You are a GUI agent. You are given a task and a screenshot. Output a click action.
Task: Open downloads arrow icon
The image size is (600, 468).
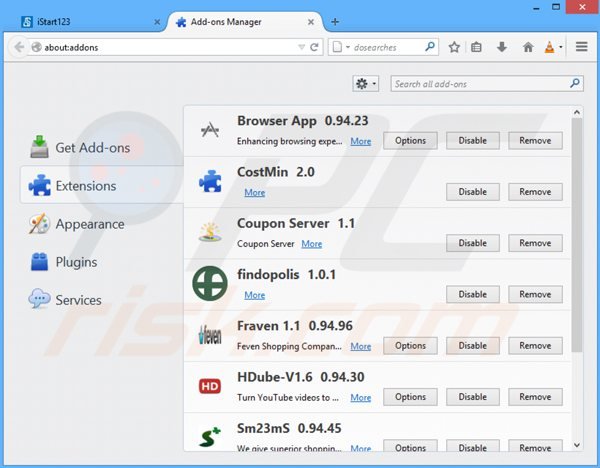coord(502,47)
